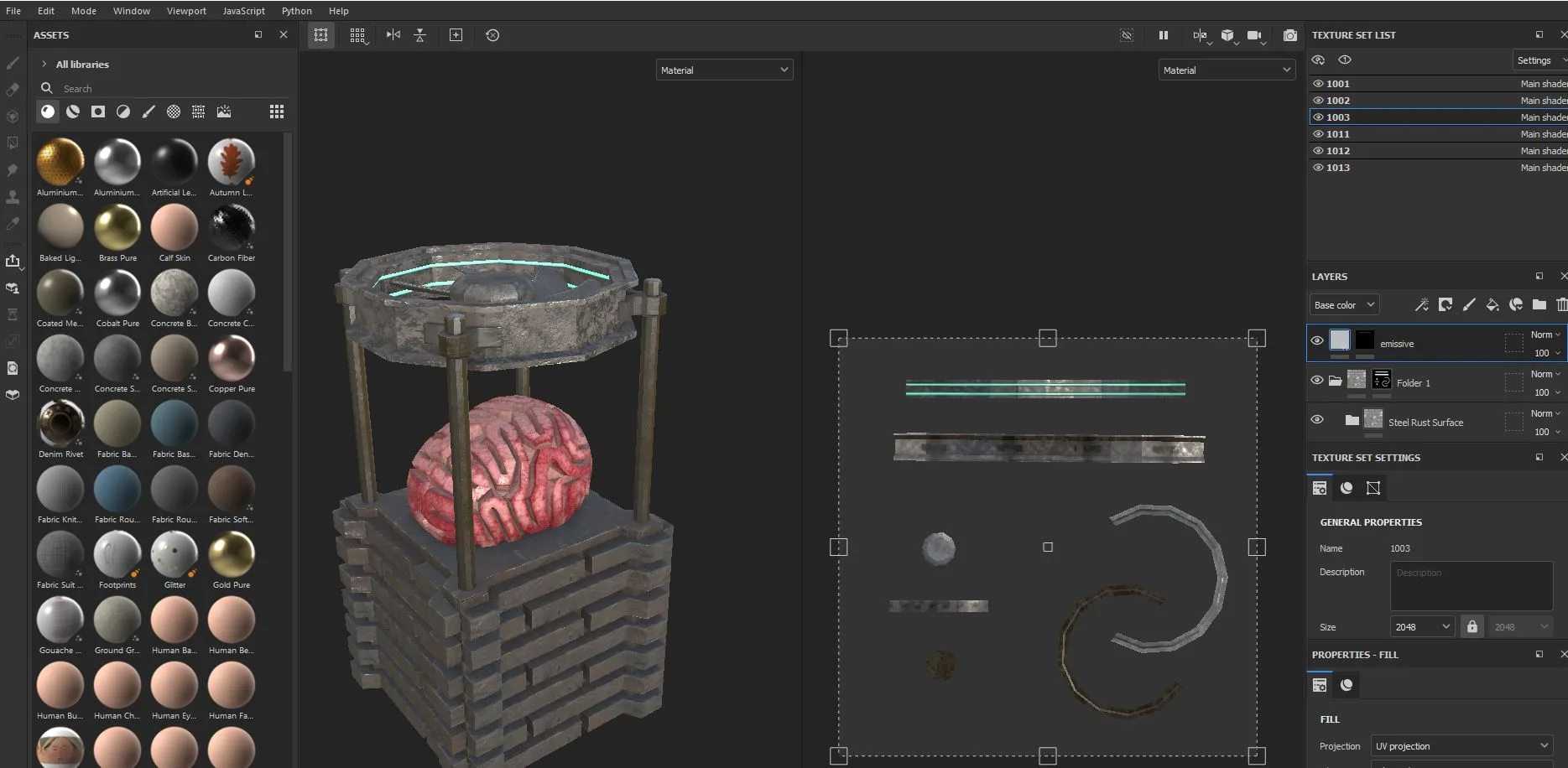Open the export/send-to icon in left sidebar
1568x768 pixels.
click(x=13, y=261)
